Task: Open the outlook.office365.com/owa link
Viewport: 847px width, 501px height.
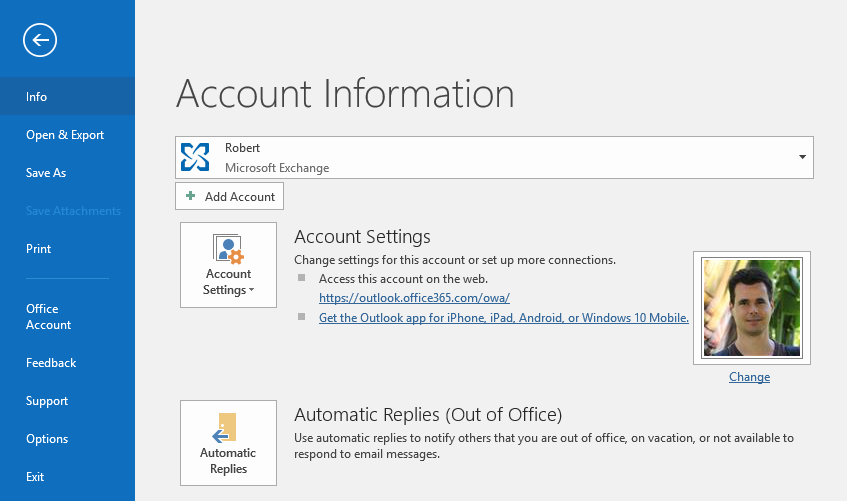Action: pos(414,298)
